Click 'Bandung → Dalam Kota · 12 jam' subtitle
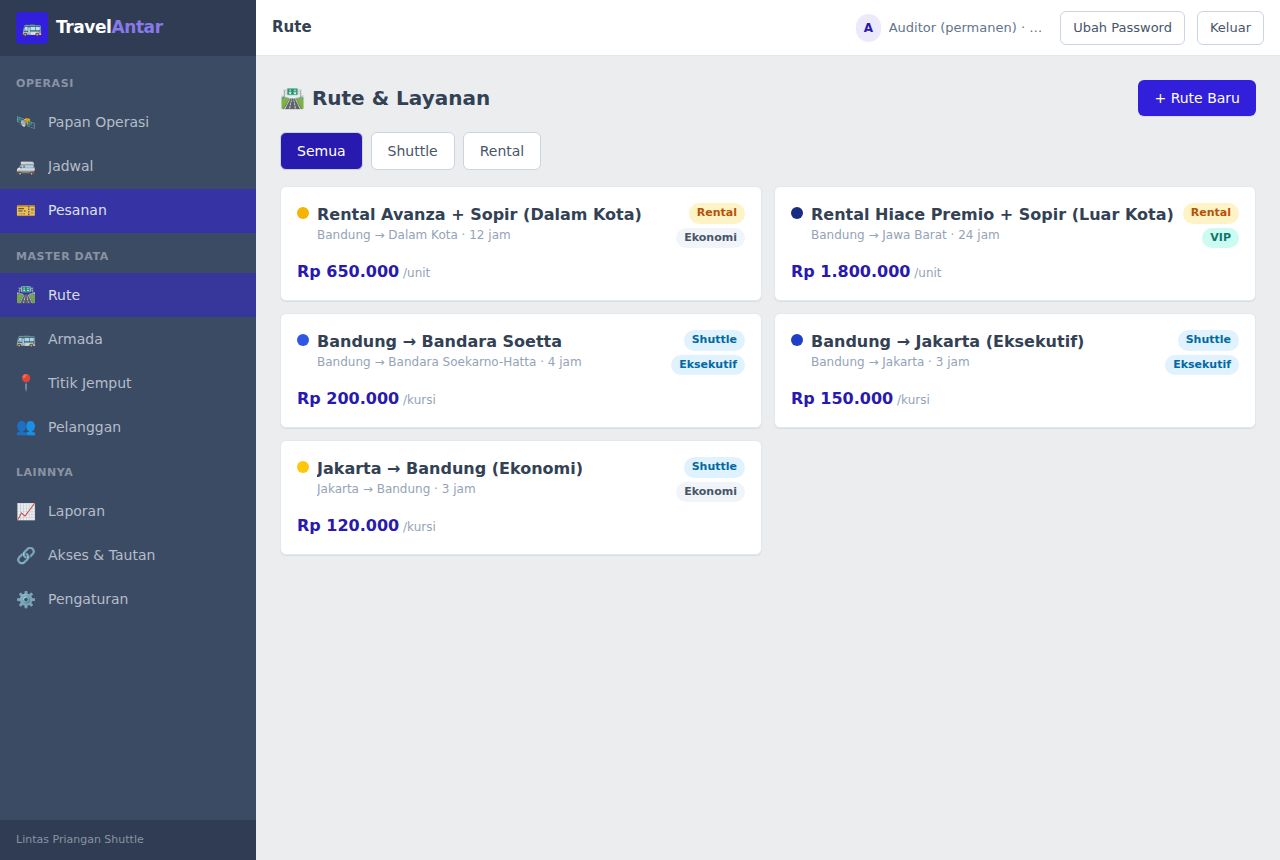1280x860 pixels. (414, 235)
